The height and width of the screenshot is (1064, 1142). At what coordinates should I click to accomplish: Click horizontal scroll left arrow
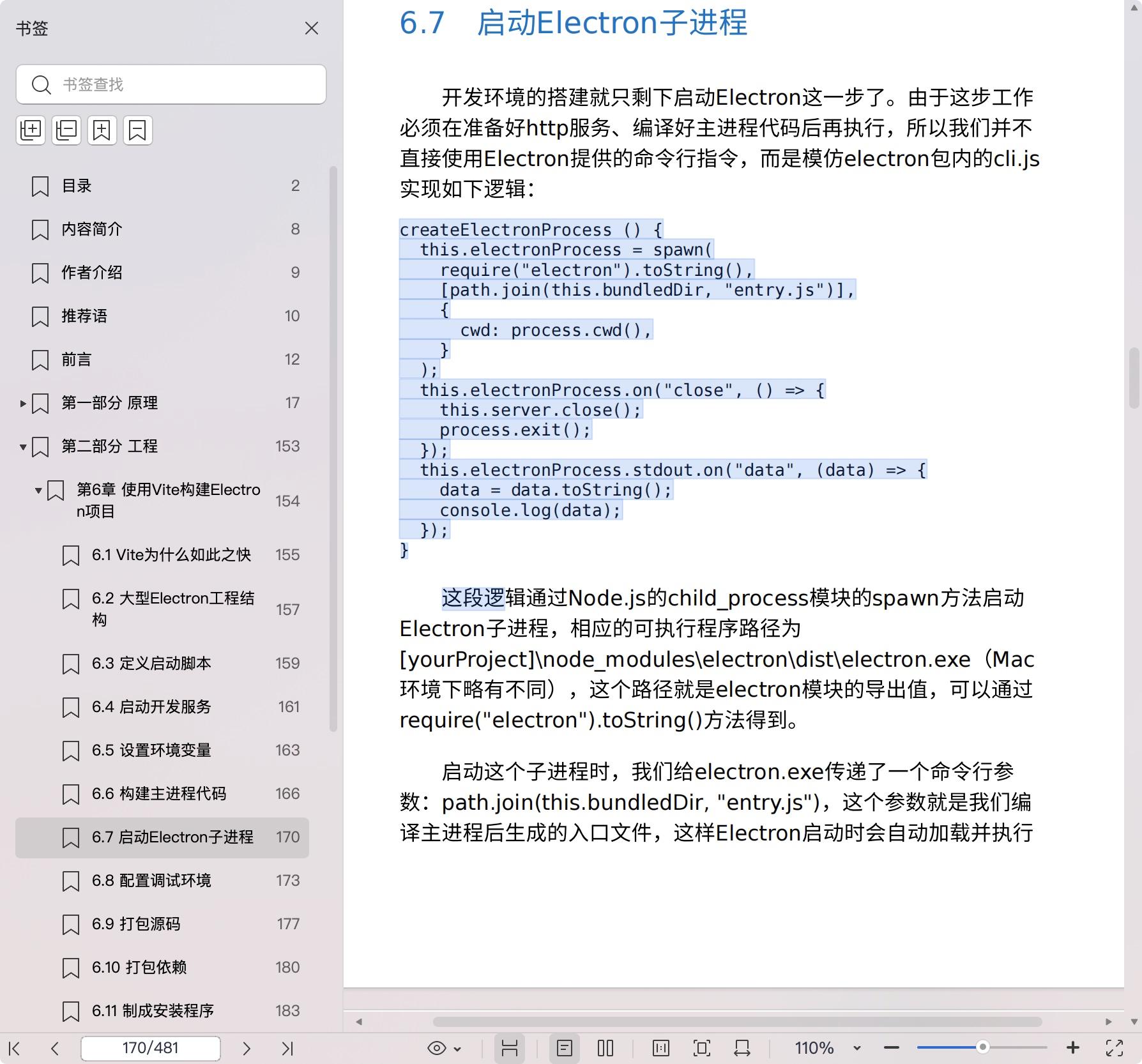click(359, 1021)
